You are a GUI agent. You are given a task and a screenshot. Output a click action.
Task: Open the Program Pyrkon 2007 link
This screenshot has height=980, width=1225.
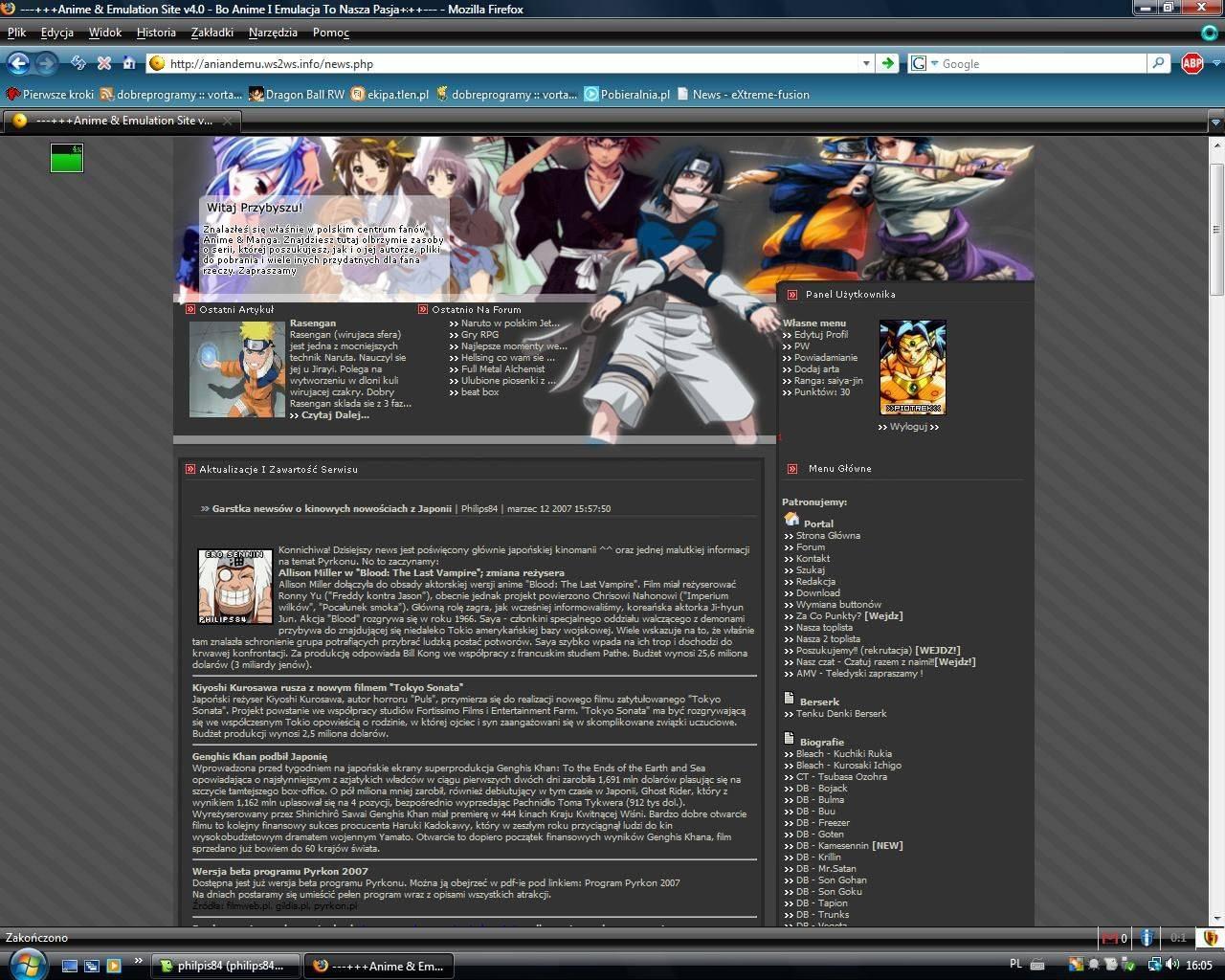coord(631,883)
